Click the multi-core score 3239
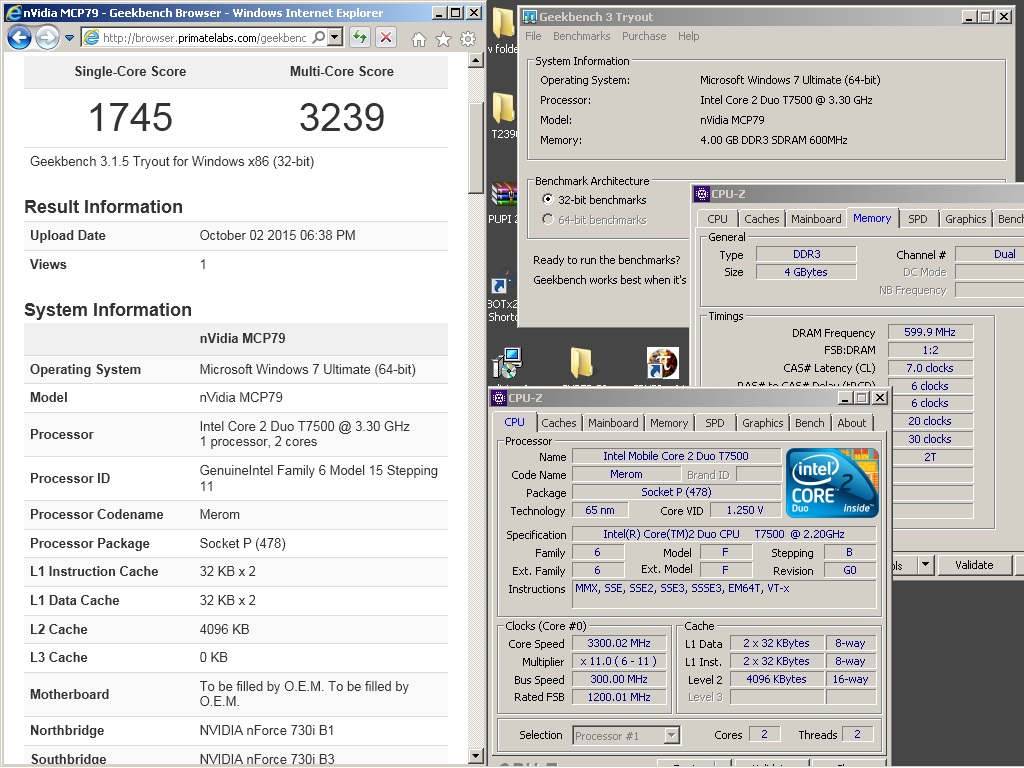The image size is (1024, 768). (x=342, y=118)
